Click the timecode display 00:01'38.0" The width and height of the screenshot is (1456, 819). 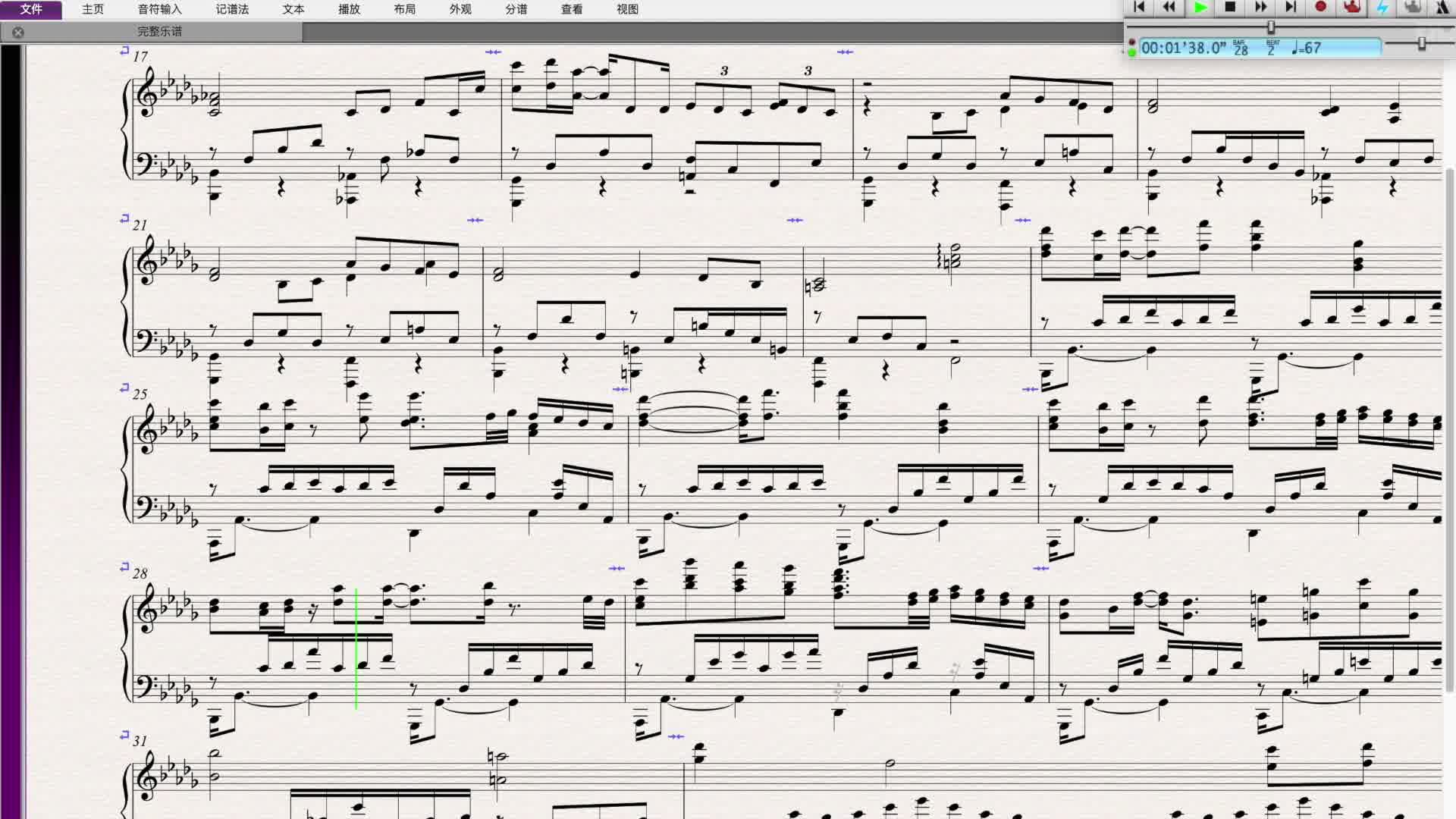point(1183,48)
